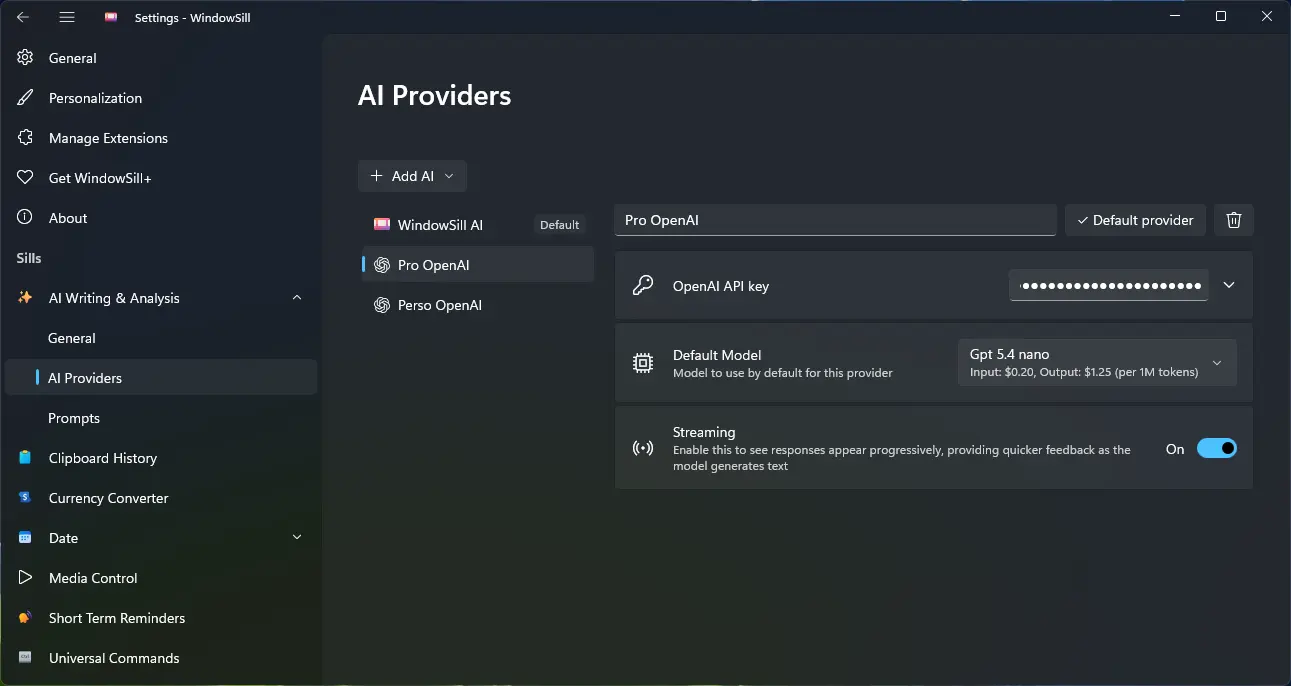This screenshot has height=686, width=1291.
Task: Select Prompts under AI Writing & Analysis
Action: tap(161, 418)
